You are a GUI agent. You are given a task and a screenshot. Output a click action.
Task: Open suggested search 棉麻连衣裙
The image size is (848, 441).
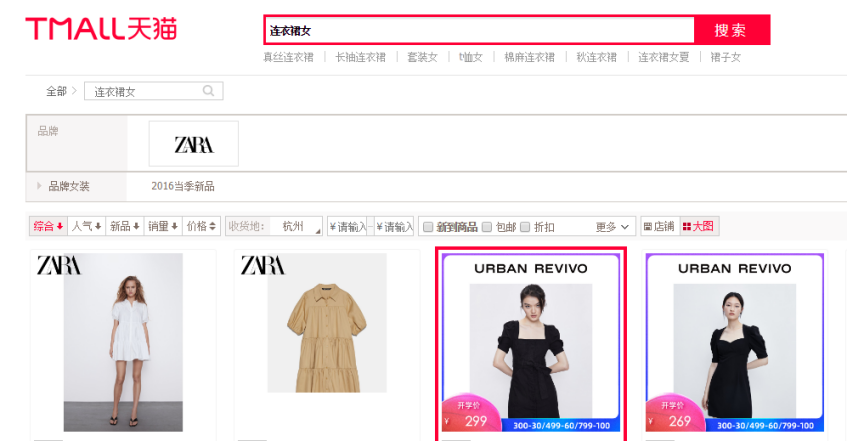coord(529,57)
